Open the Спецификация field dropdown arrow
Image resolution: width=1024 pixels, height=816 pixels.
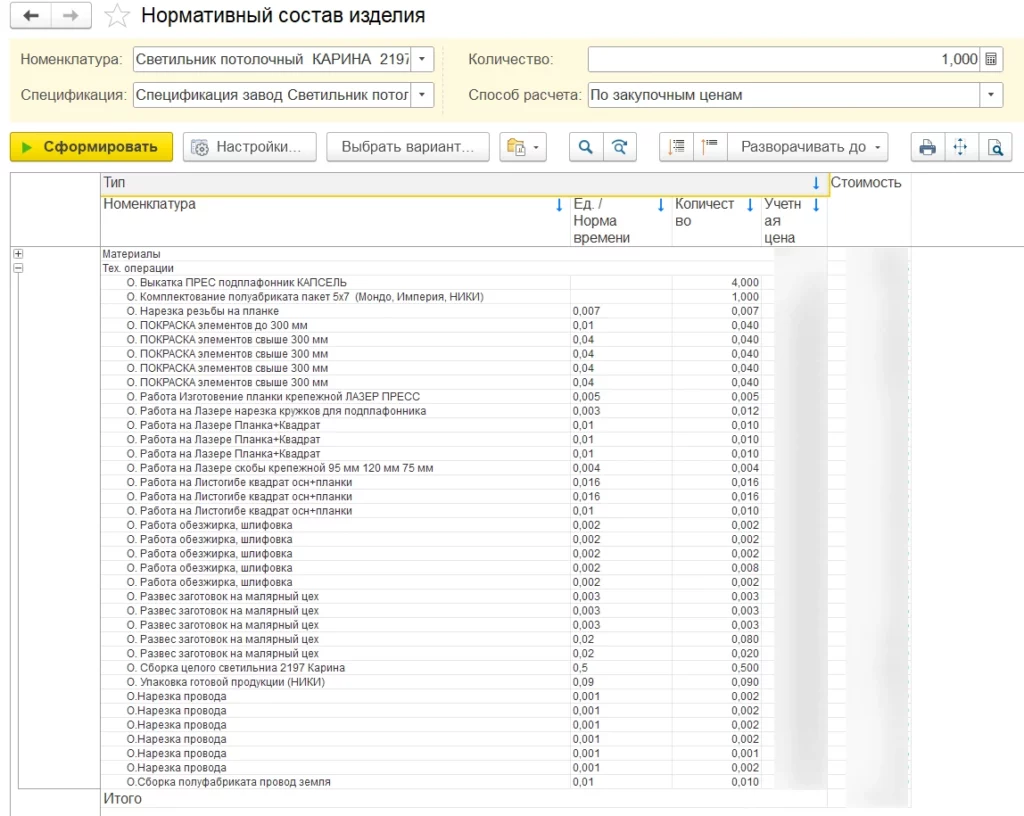(x=422, y=95)
